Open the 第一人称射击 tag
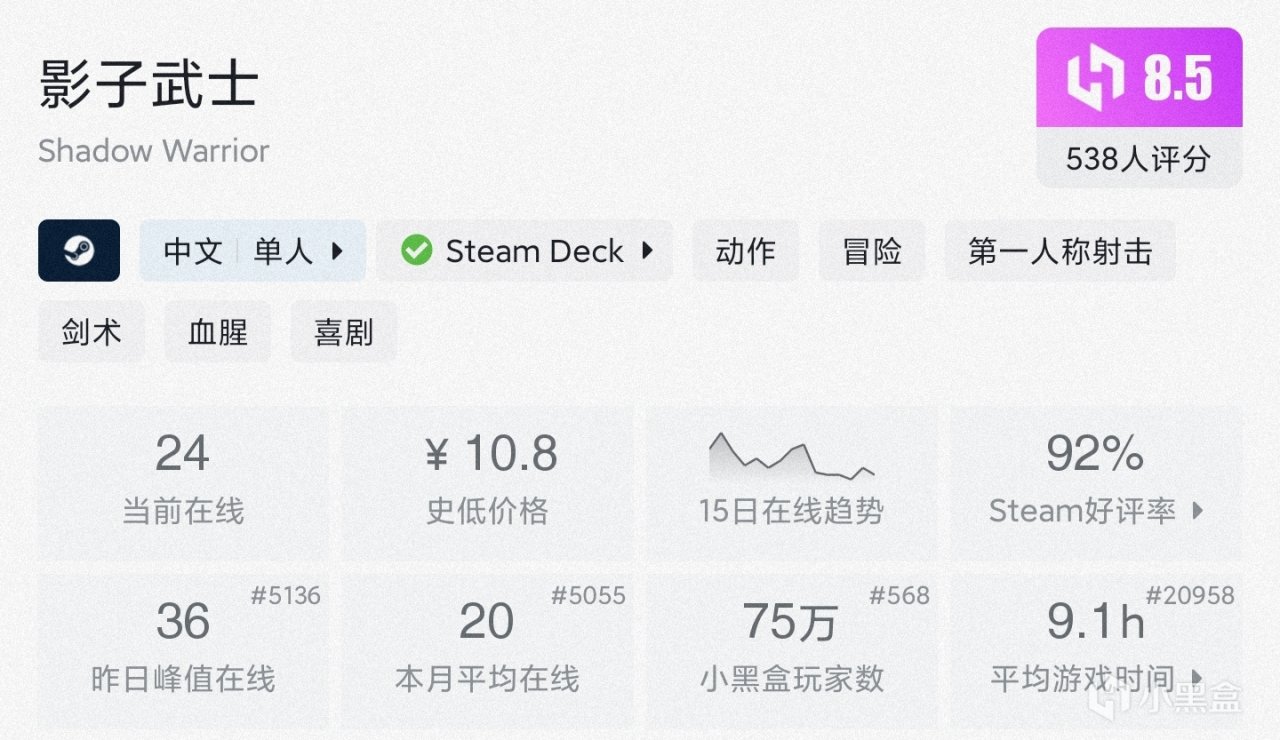The height and width of the screenshot is (740, 1280). pos(1059,251)
